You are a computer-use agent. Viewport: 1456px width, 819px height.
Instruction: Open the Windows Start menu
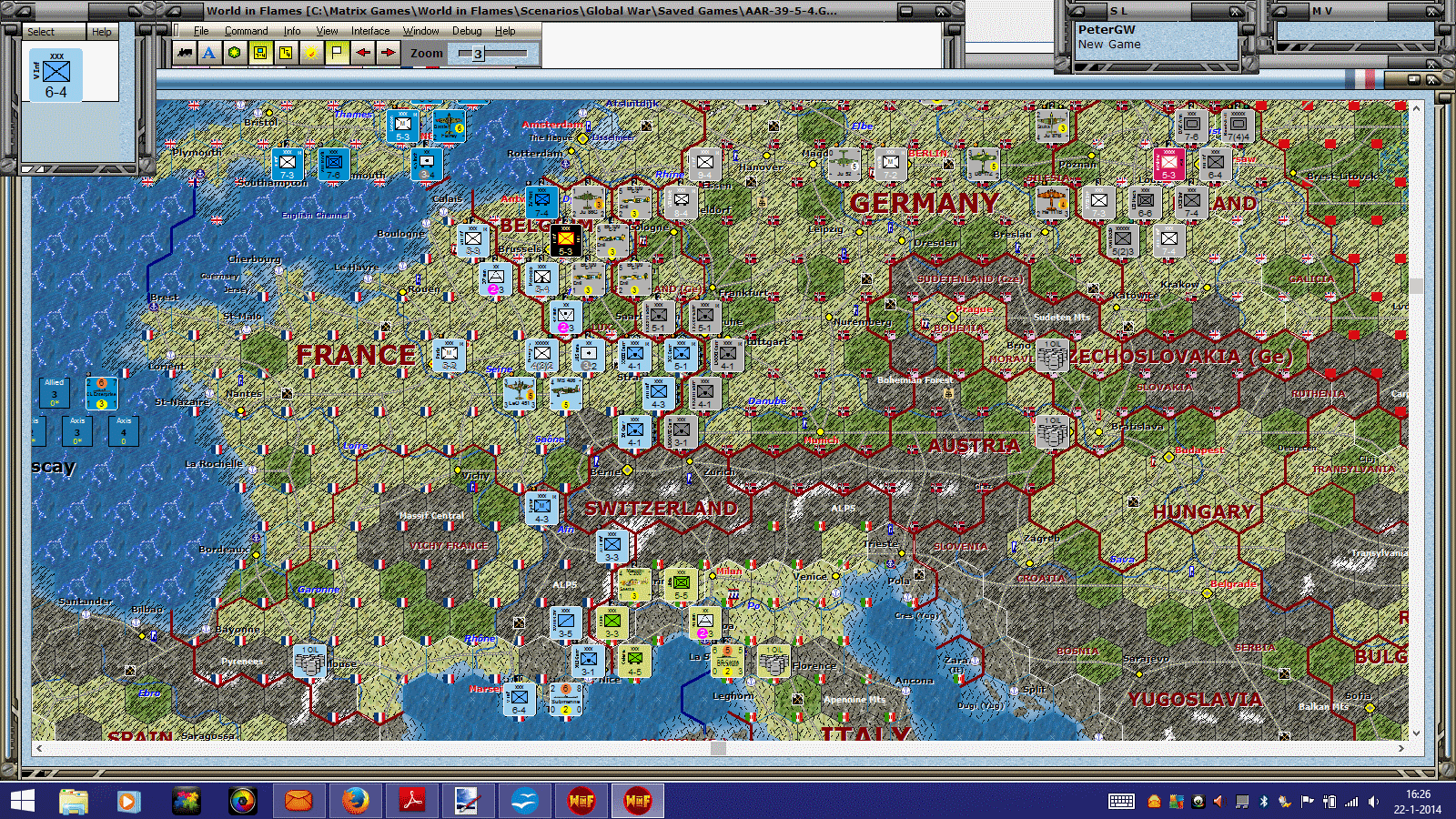(22, 801)
